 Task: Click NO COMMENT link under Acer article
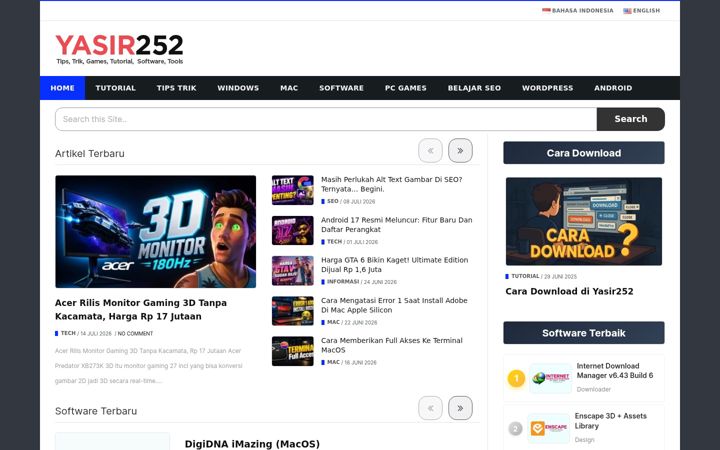[x=135, y=333]
